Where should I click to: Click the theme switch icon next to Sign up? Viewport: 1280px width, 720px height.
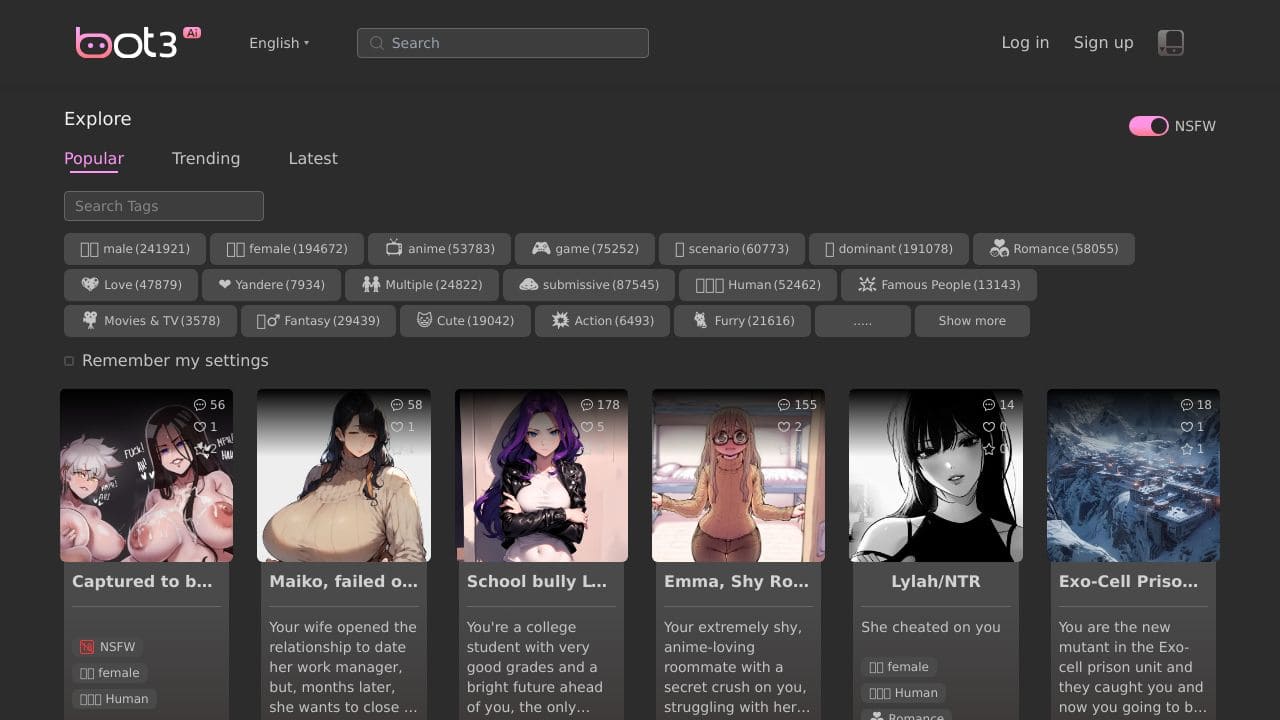click(x=1171, y=43)
